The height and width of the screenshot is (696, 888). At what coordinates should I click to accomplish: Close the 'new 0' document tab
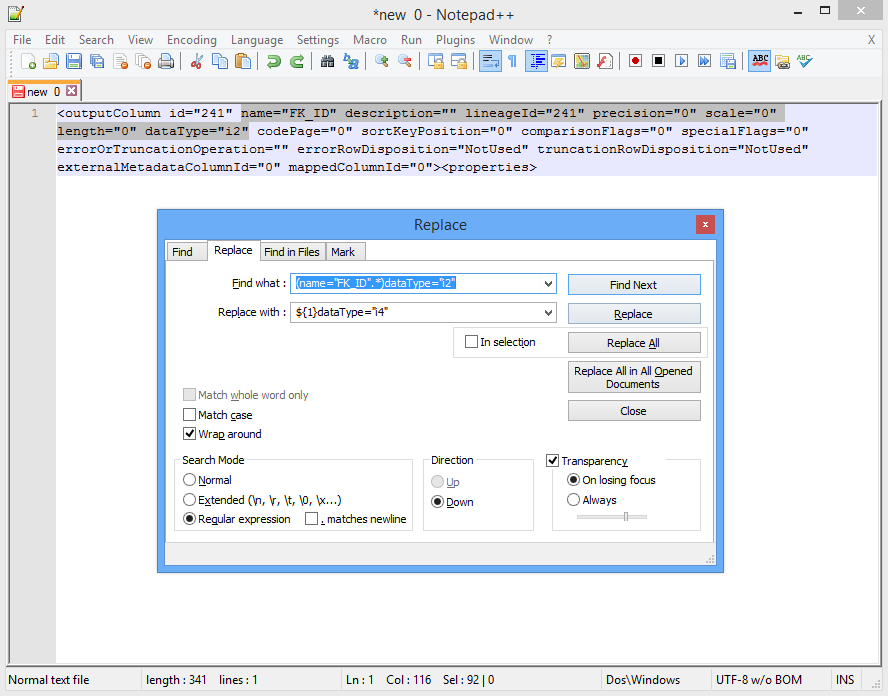point(71,91)
